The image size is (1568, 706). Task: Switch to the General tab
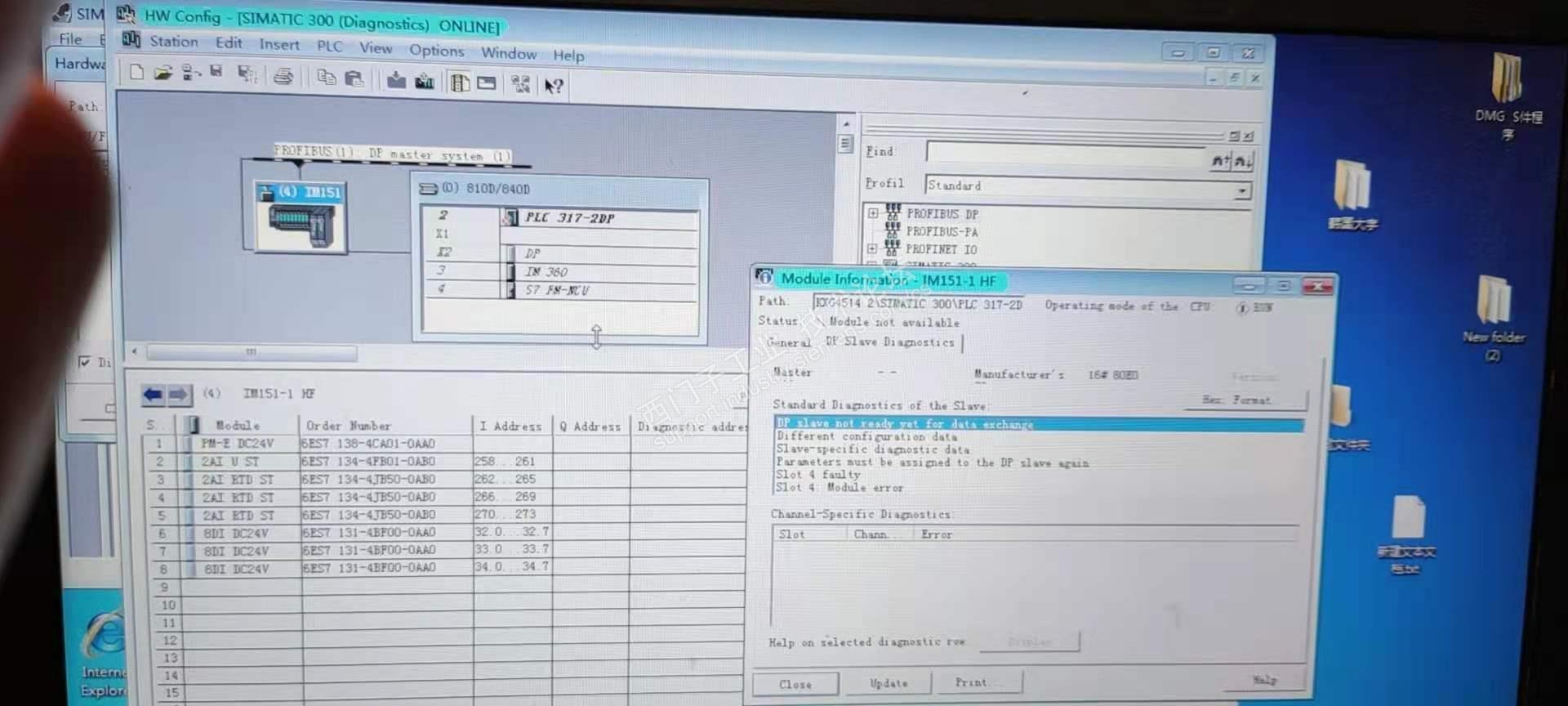[789, 342]
